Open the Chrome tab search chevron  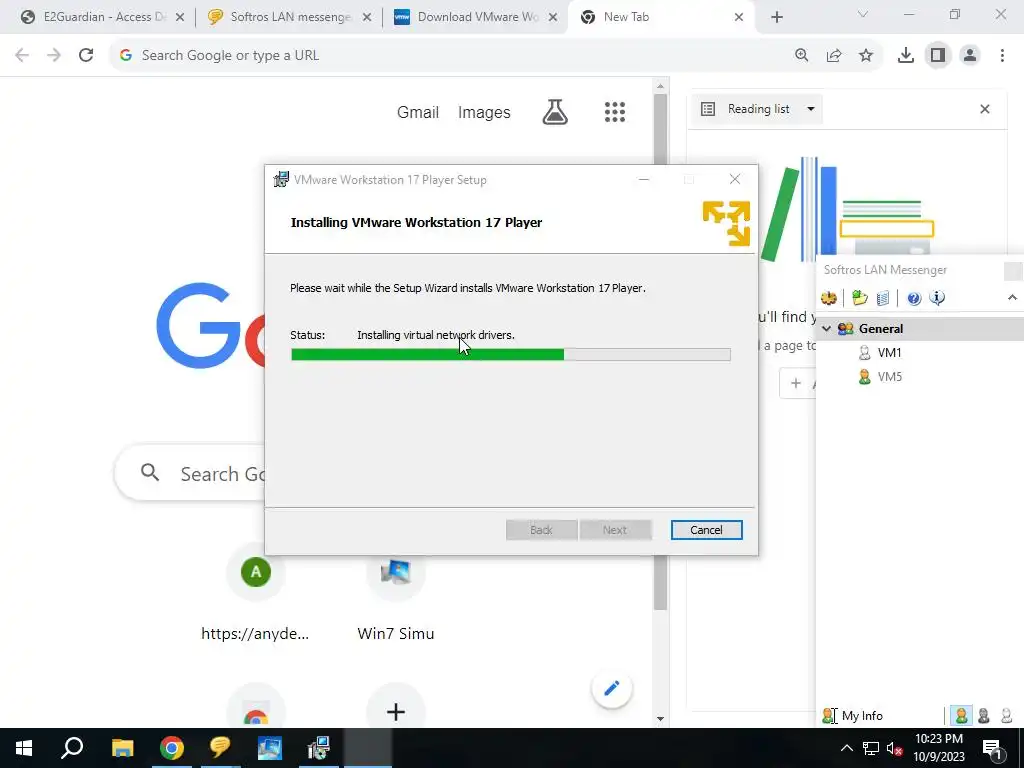click(862, 14)
